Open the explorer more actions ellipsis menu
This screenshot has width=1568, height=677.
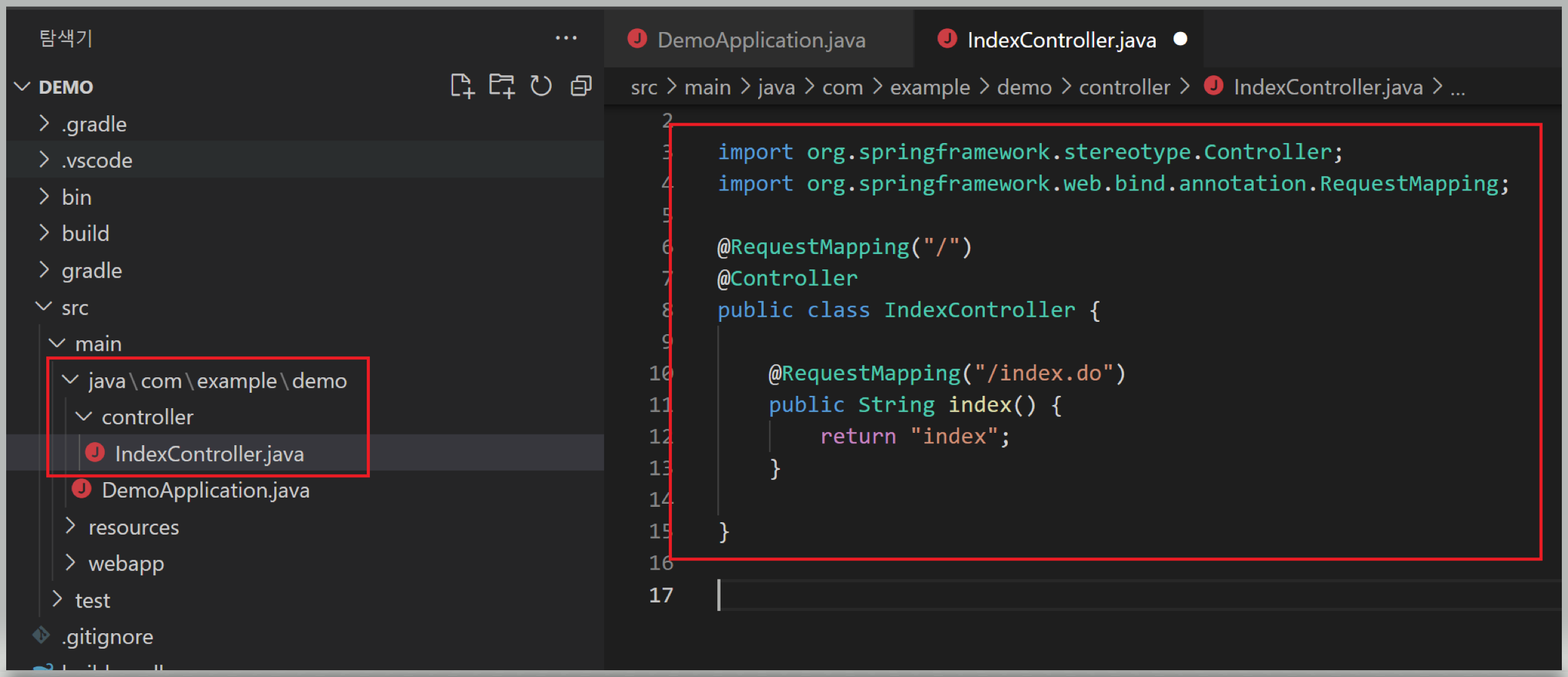pos(566,38)
